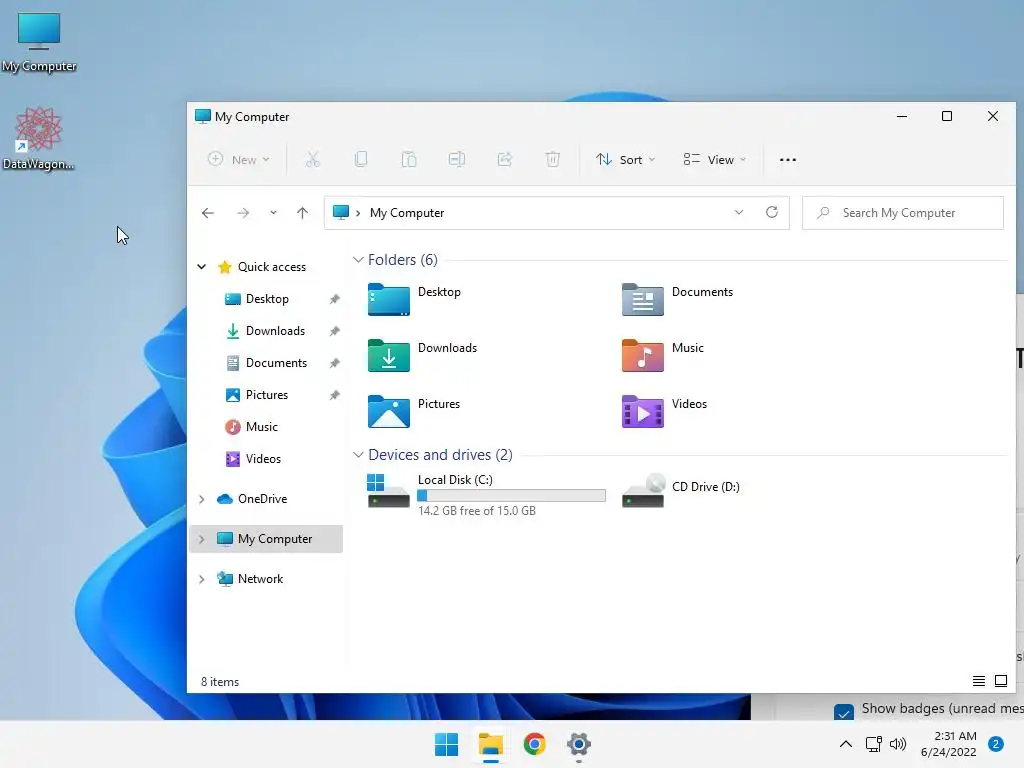Image resolution: width=1024 pixels, height=768 pixels.
Task: Click the Copy icon in toolbar
Action: [x=361, y=159]
